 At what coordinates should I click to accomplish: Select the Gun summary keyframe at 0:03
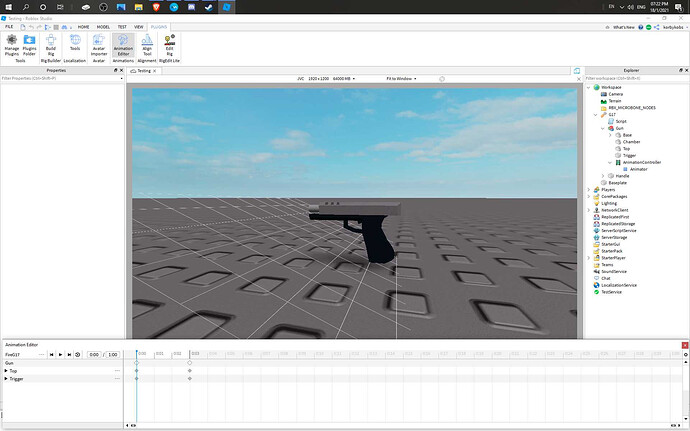(x=190, y=363)
